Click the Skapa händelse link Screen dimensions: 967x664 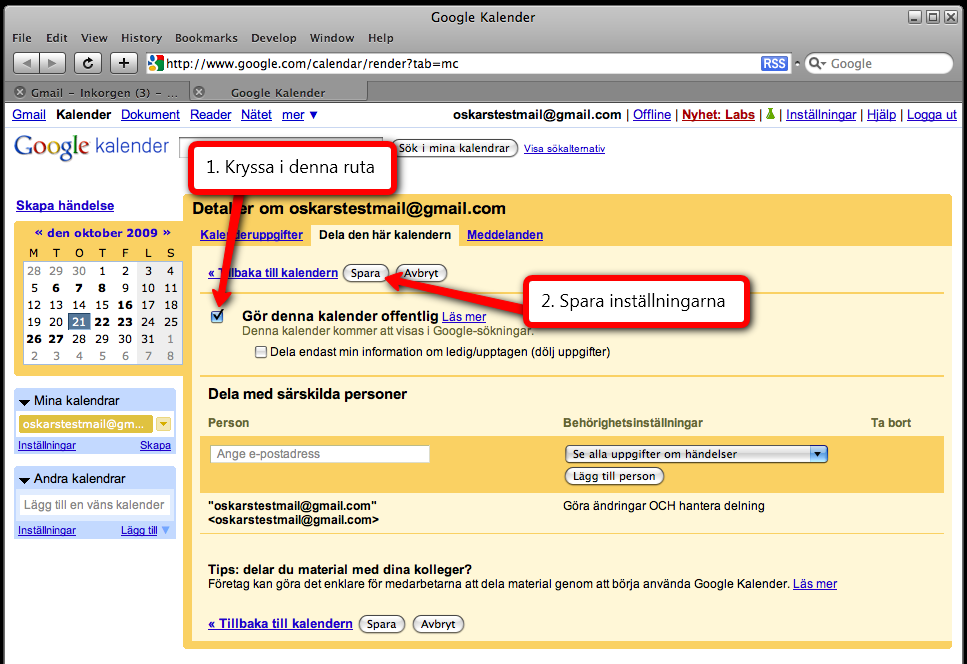pos(65,206)
